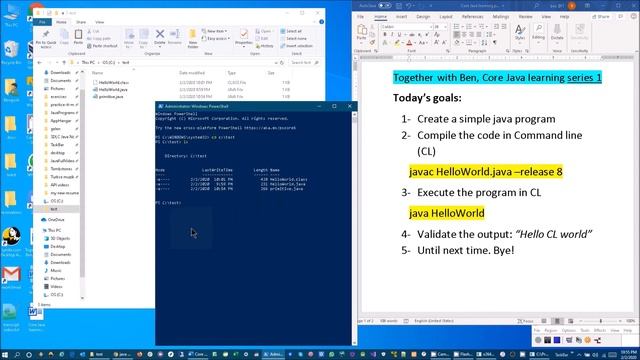Image resolution: width=640 pixels, height=360 pixels.
Task: Click PowerShell button on taskbar
Action: [273, 354]
